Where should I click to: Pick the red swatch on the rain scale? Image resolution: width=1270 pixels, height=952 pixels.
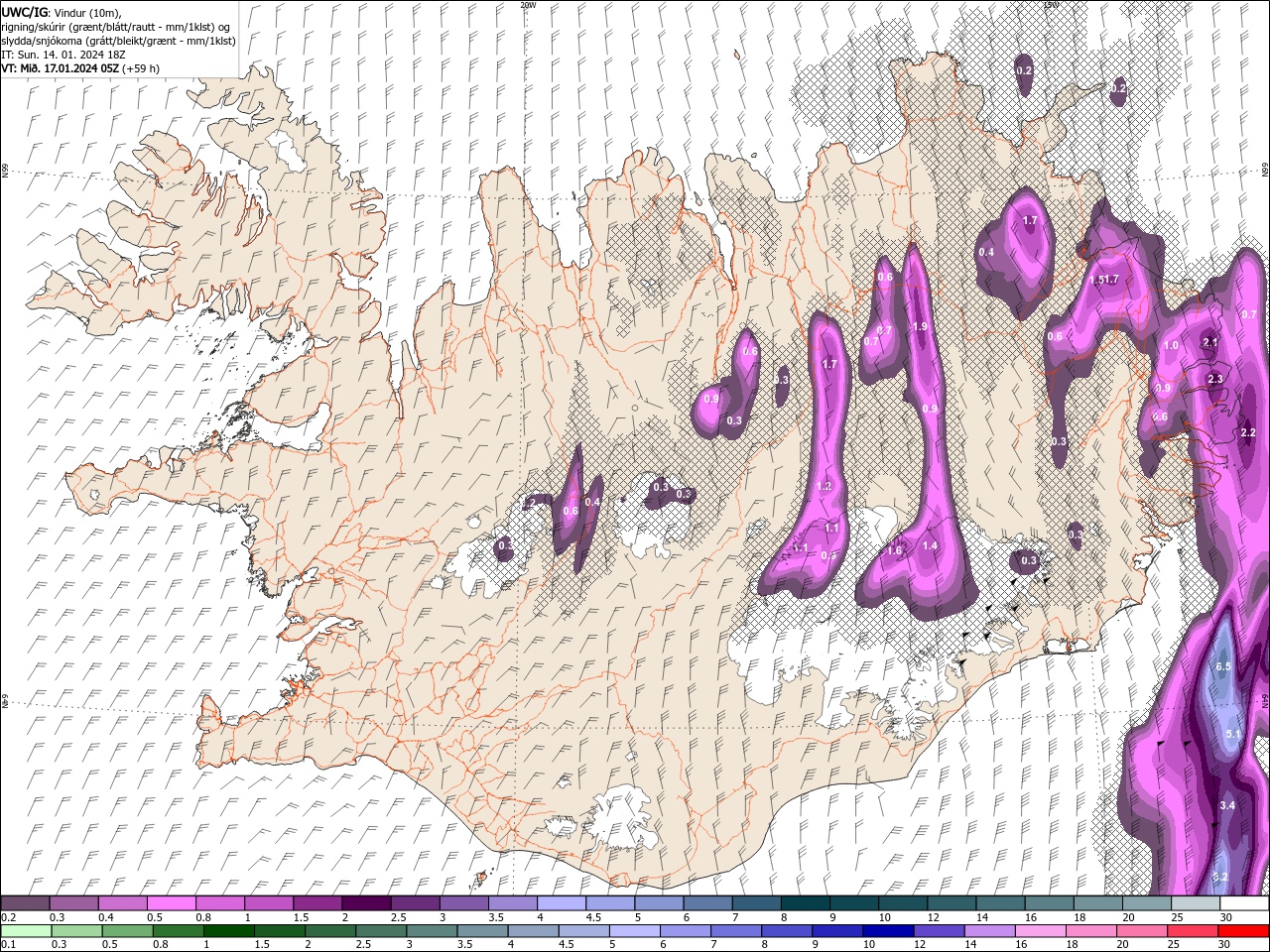1243,931
